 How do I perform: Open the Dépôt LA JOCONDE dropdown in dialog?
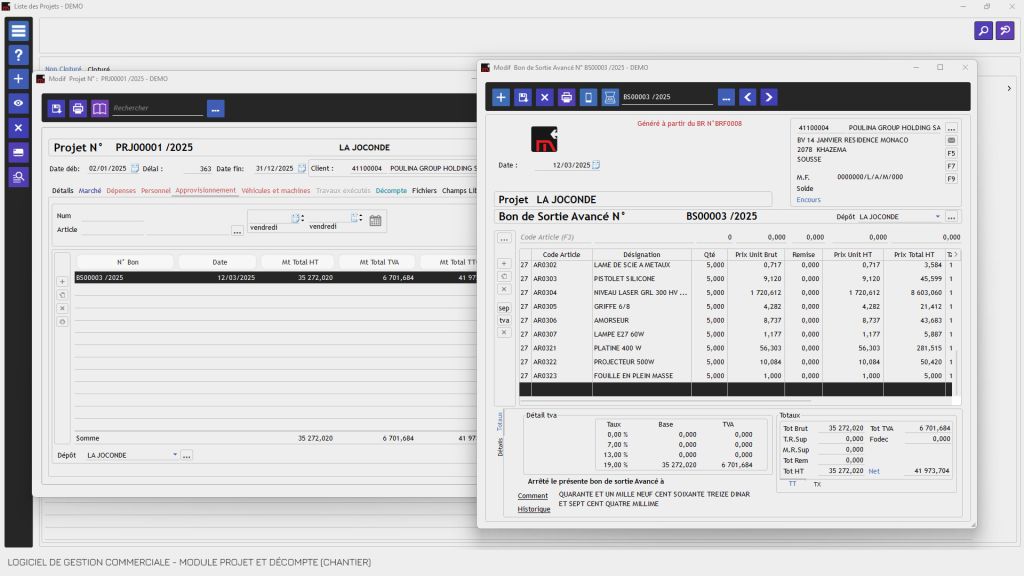click(936, 217)
